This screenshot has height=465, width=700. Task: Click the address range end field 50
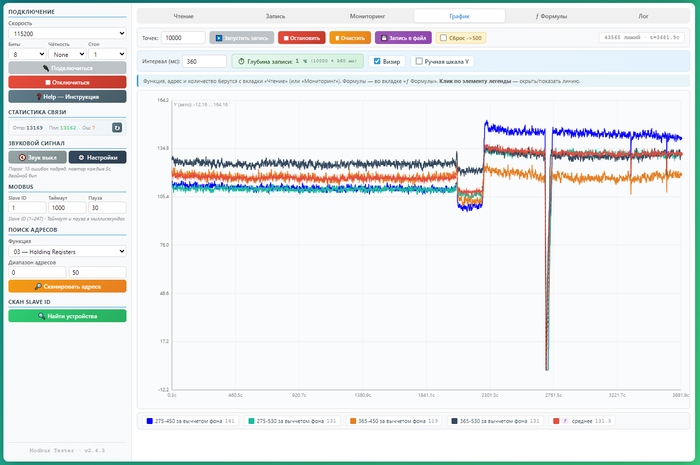point(98,272)
